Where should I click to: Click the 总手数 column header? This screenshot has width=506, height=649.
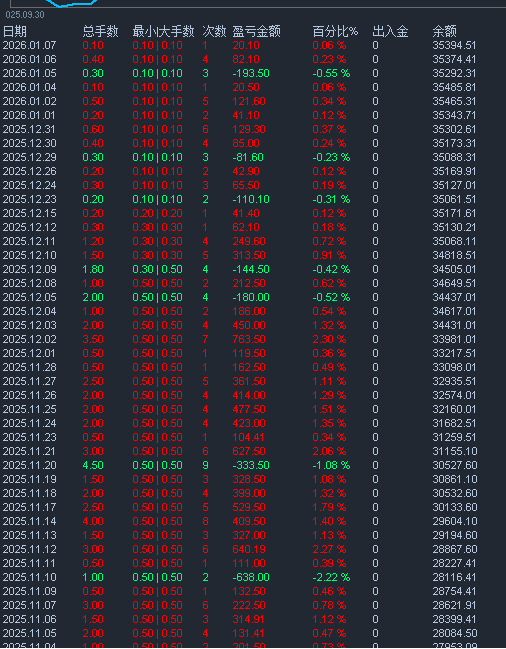[x=101, y=31]
